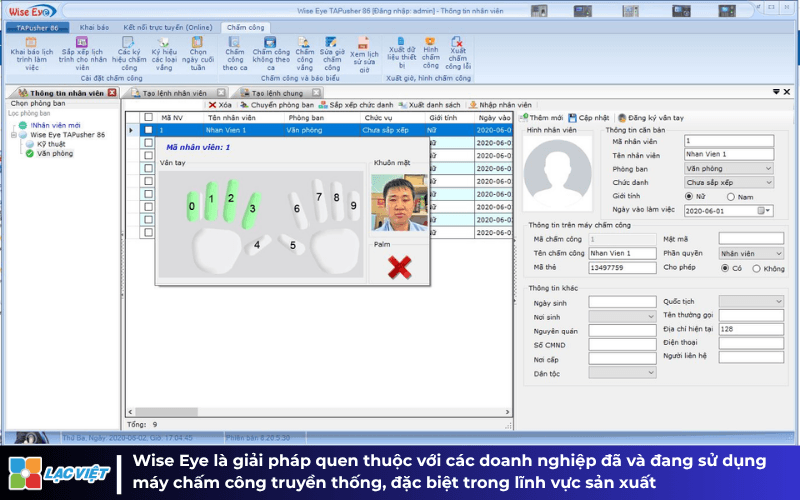
Task: Switch to Kết nối trực tuyến (Online) tab
Action: click(167, 28)
